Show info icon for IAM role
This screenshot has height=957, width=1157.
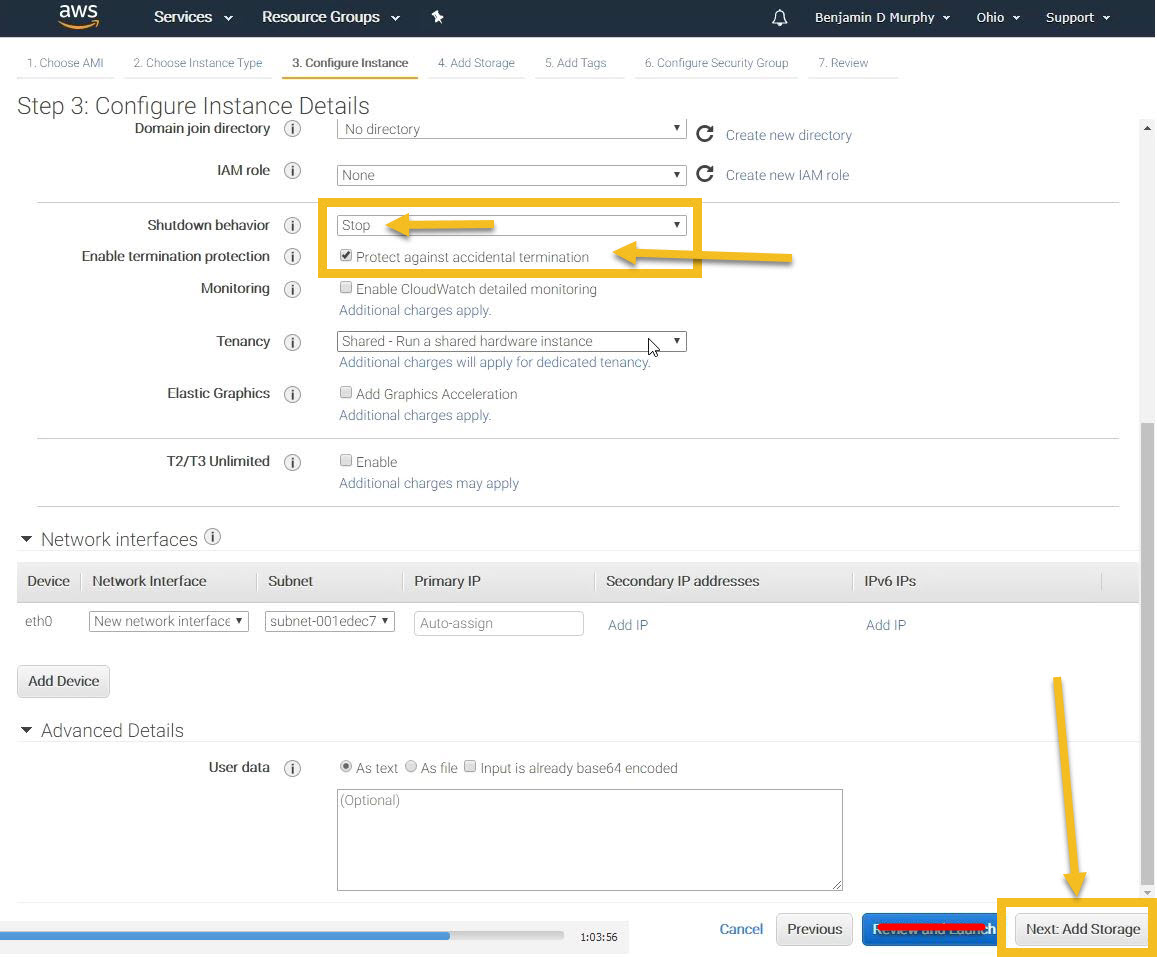[x=292, y=170]
